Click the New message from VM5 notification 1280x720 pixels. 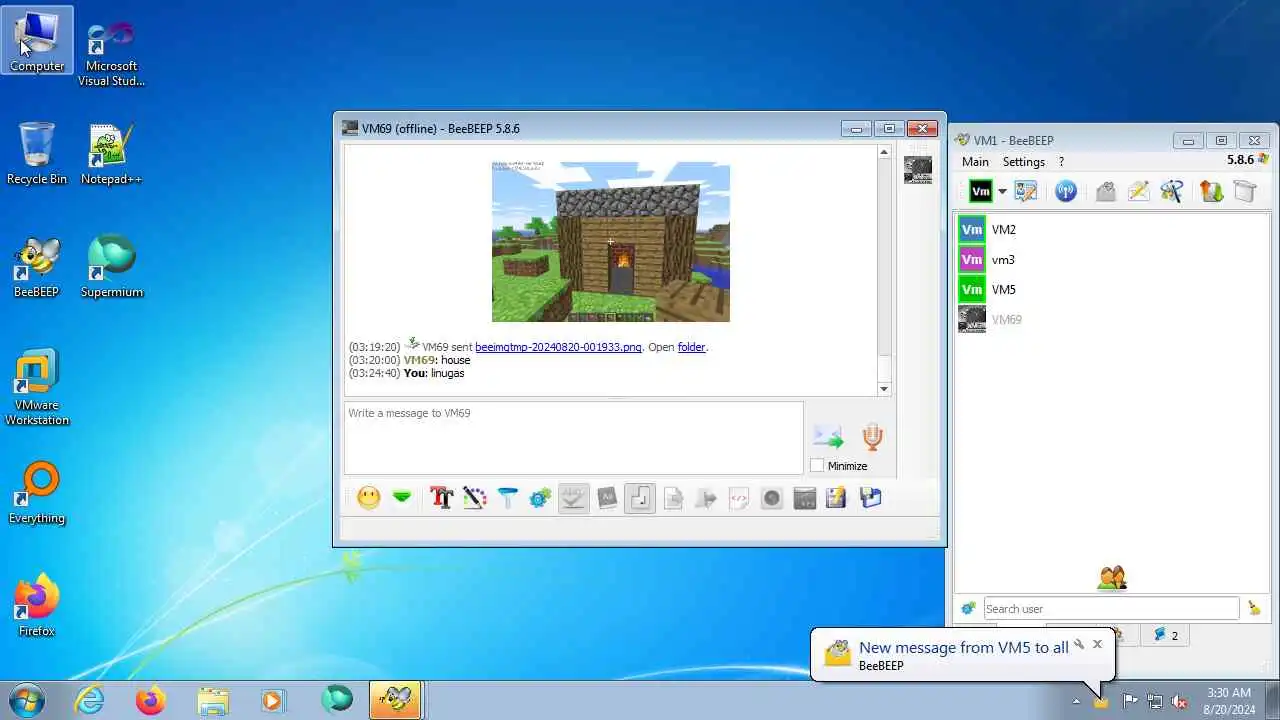coord(963,648)
